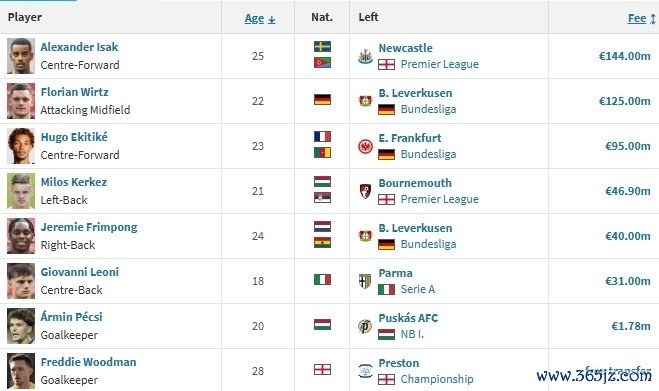Click the Preston club crest
Image resolution: width=659 pixels, height=391 pixels.
tap(365, 371)
